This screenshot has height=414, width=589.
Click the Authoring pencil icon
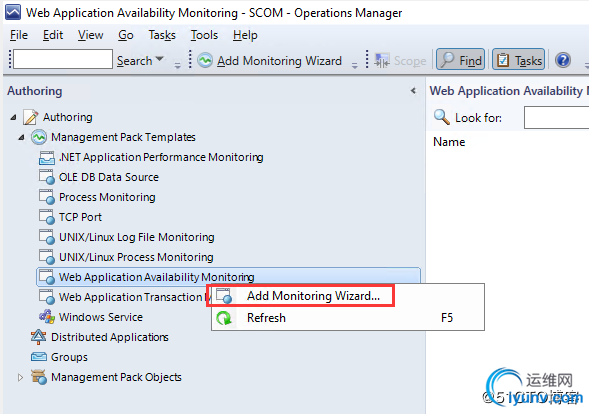[x=30, y=117]
